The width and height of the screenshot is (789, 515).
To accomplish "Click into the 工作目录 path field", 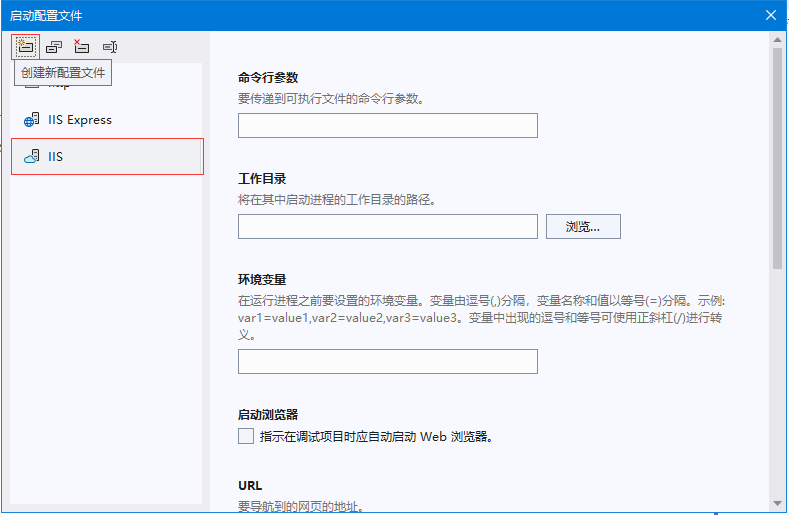I will pyautogui.click(x=387, y=227).
